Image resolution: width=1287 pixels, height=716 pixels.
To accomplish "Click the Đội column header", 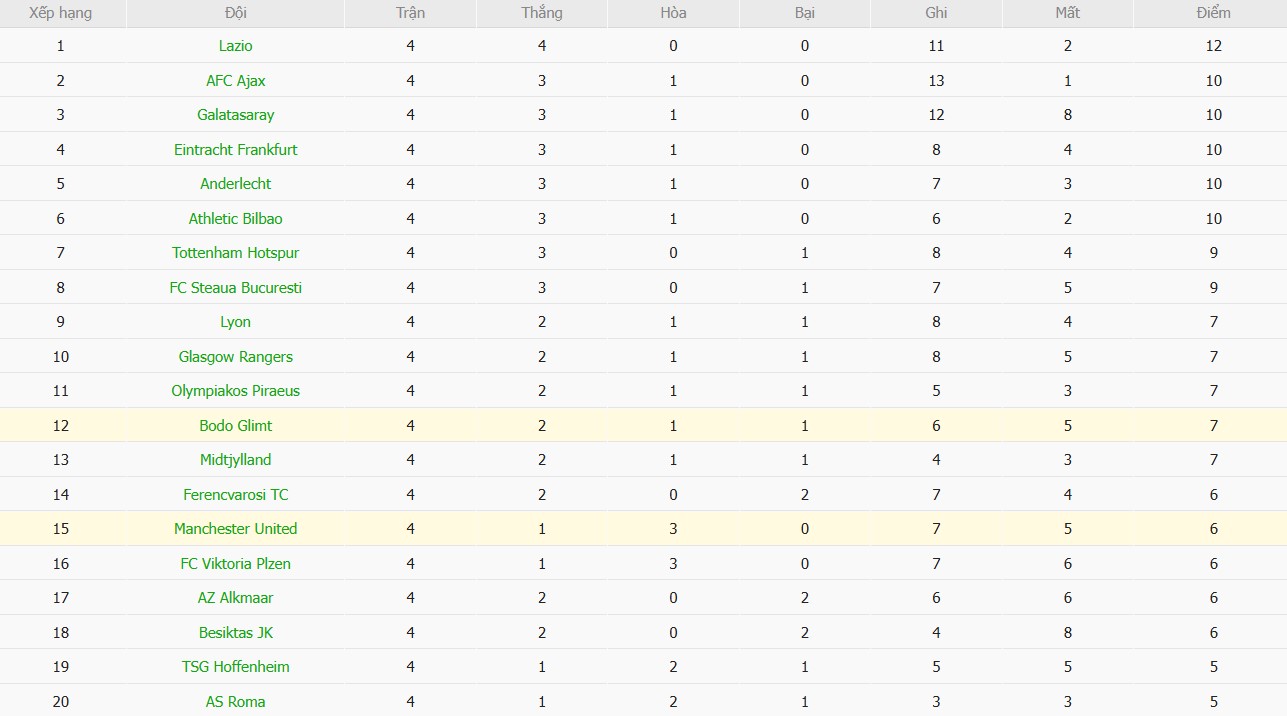I will (x=235, y=13).
